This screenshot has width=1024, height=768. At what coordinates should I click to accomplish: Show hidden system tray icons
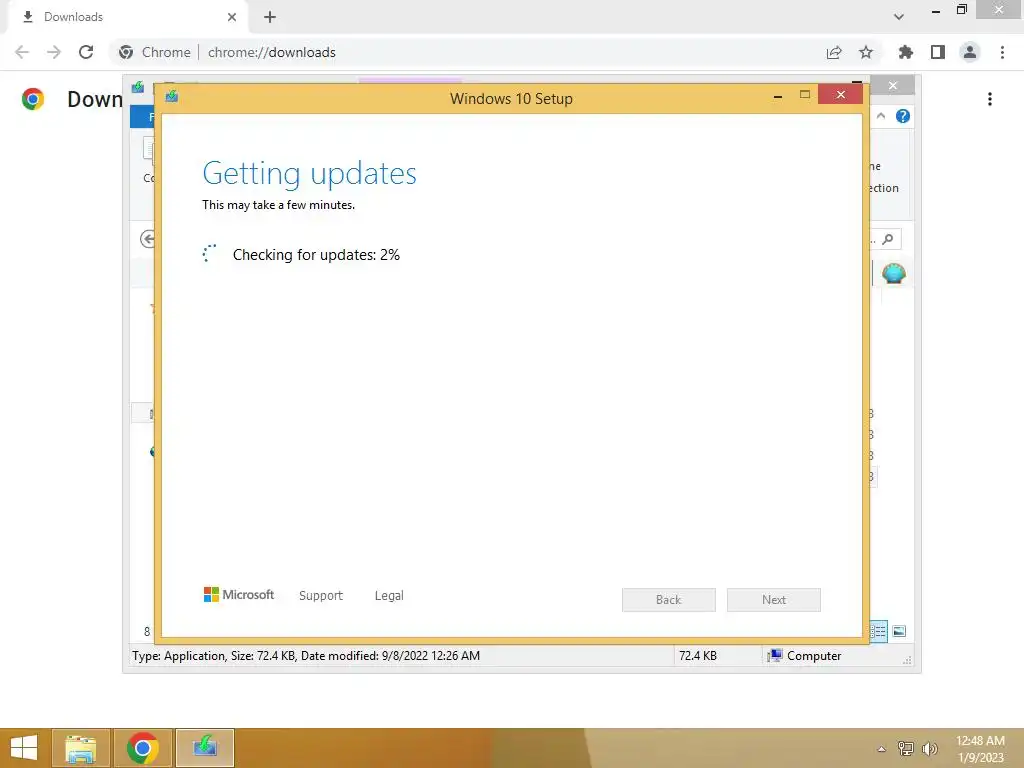click(x=882, y=748)
